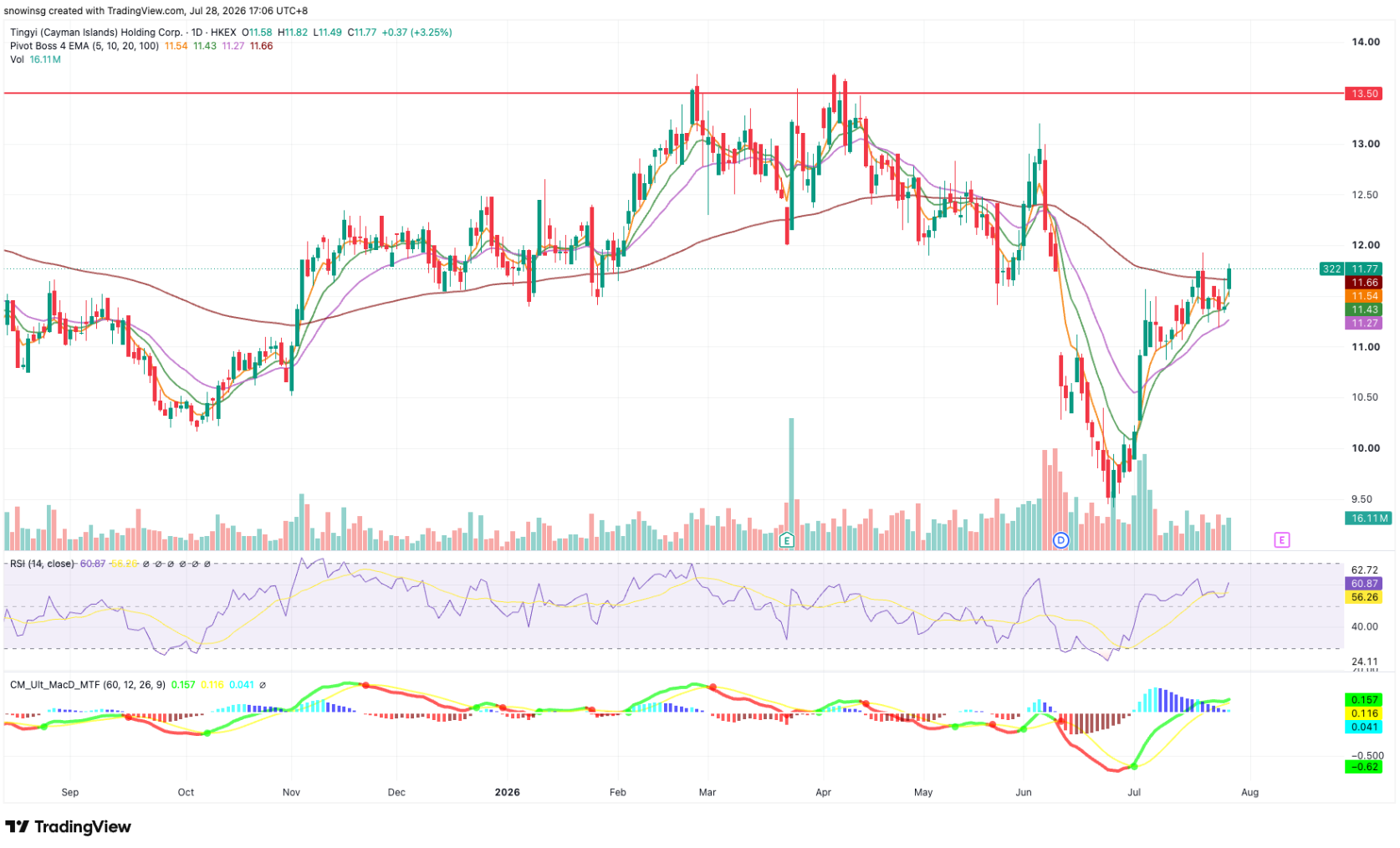
Task: Click the TradingView logo at the bottom
Action: 69,827
